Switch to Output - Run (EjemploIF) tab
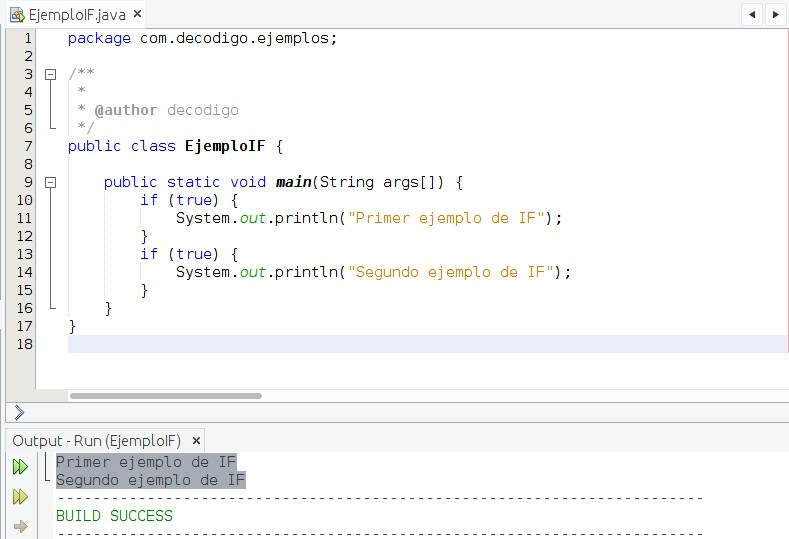Image resolution: width=789 pixels, height=539 pixels. 96,440
